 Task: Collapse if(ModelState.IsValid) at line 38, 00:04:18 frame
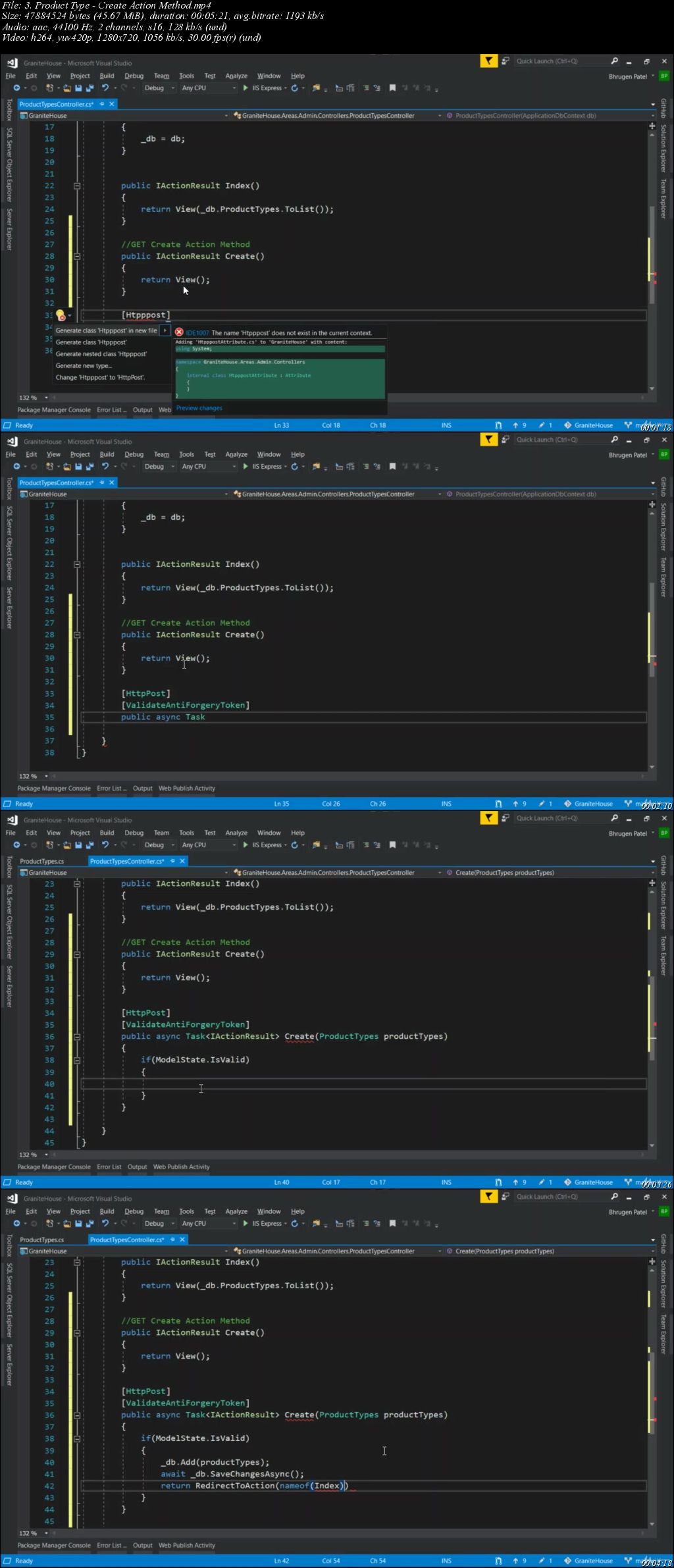[77, 1438]
